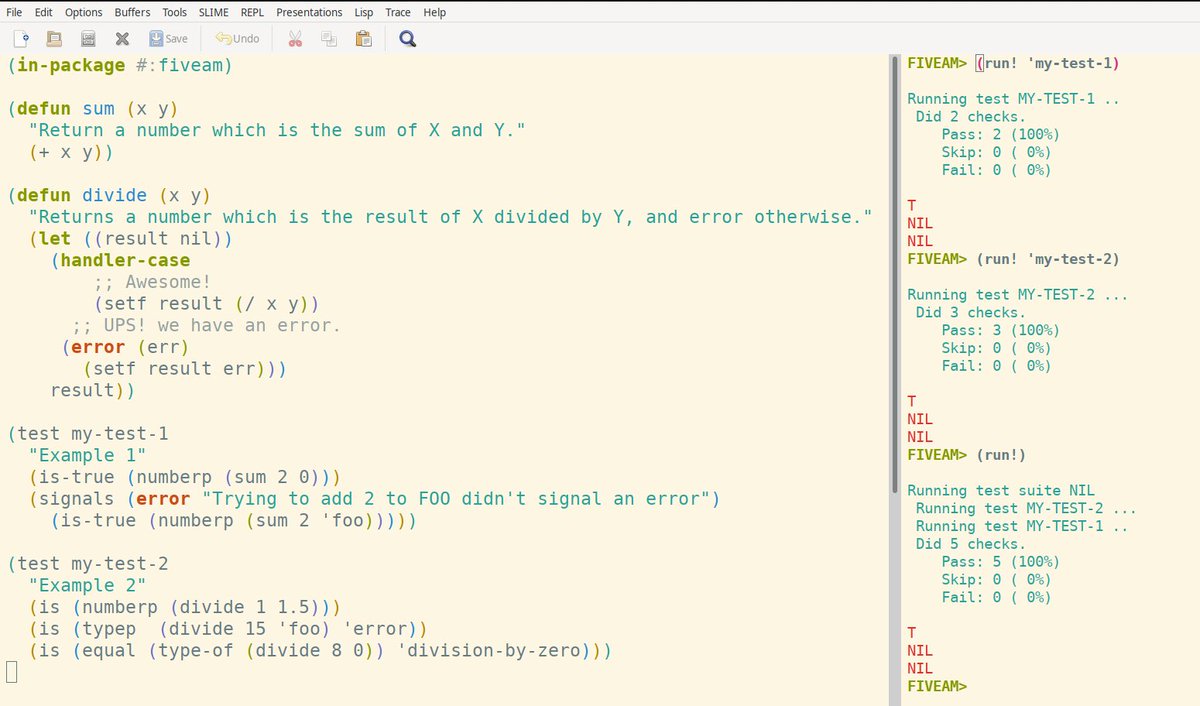Open the Tools menu
This screenshot has width=1200, height=706.
click(175, 12)
